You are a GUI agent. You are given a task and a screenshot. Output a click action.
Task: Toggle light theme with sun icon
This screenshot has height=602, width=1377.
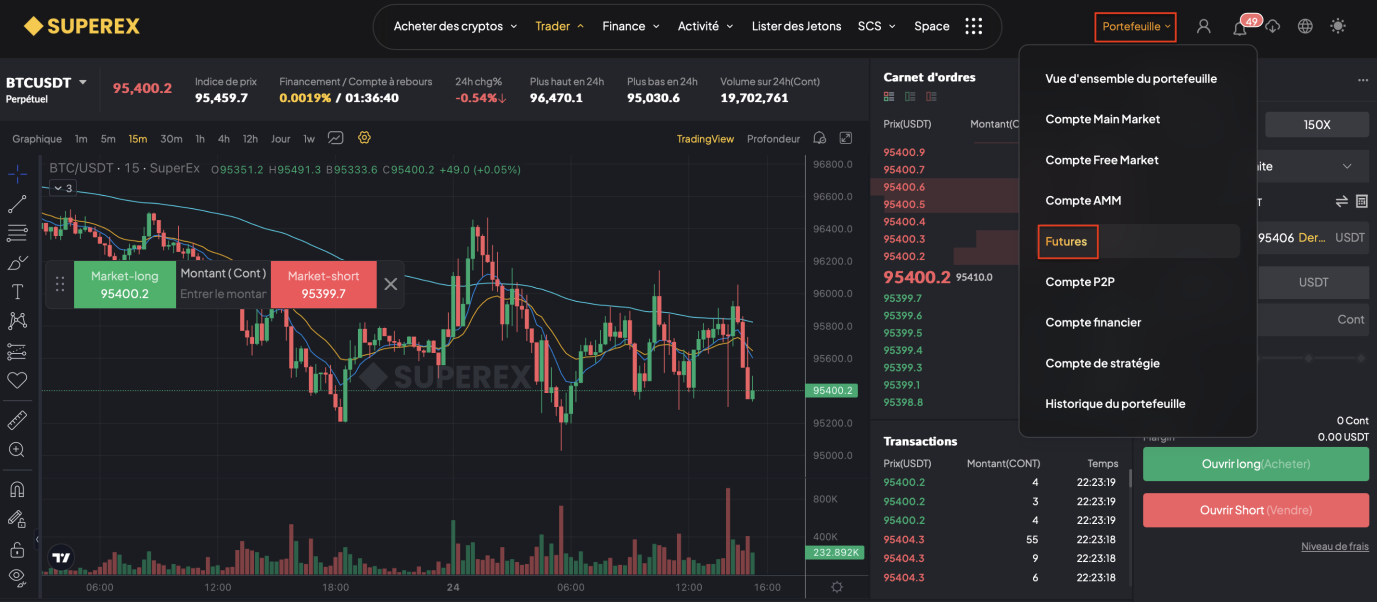click(1338, 27)
